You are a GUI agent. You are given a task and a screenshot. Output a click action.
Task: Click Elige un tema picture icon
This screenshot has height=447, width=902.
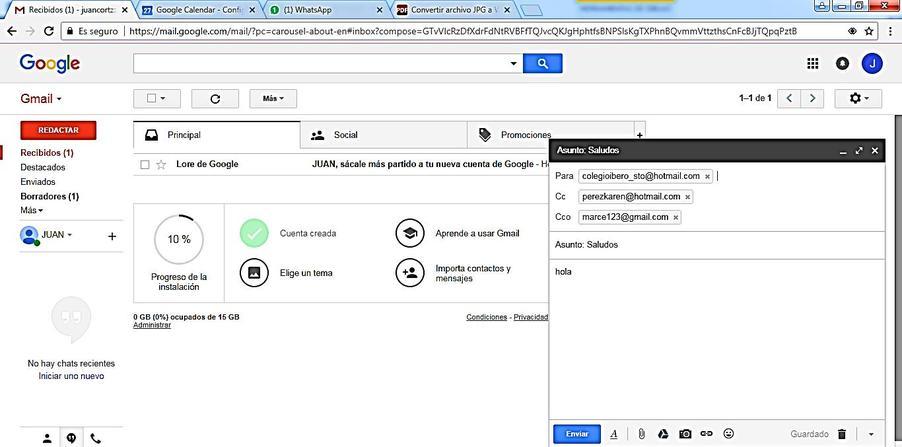(254, 273)
